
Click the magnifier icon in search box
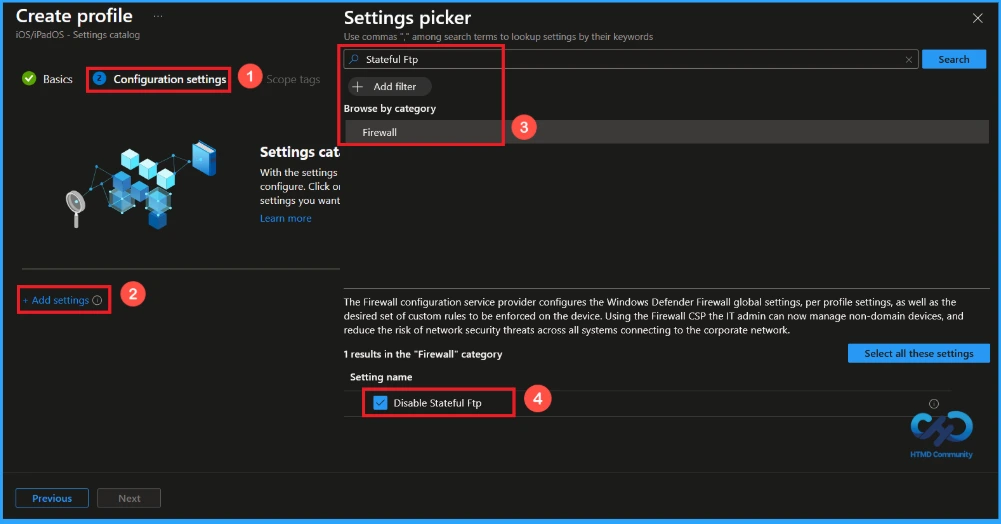(x=354, y=59)
